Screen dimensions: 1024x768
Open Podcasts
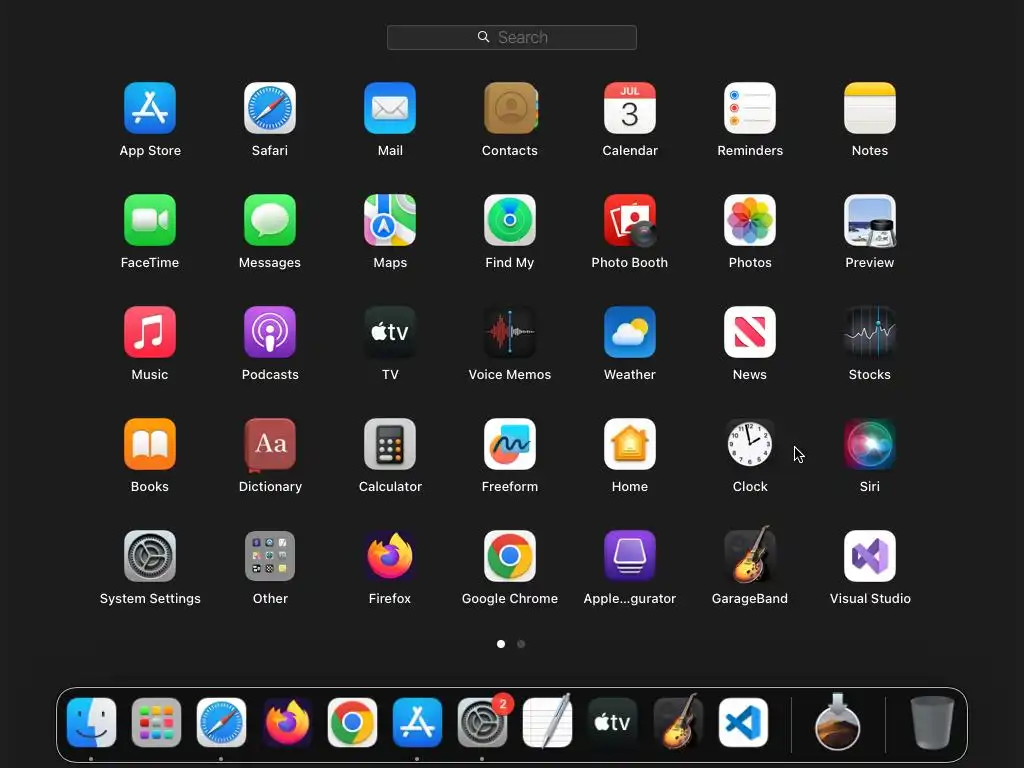[x=270, y=332]
